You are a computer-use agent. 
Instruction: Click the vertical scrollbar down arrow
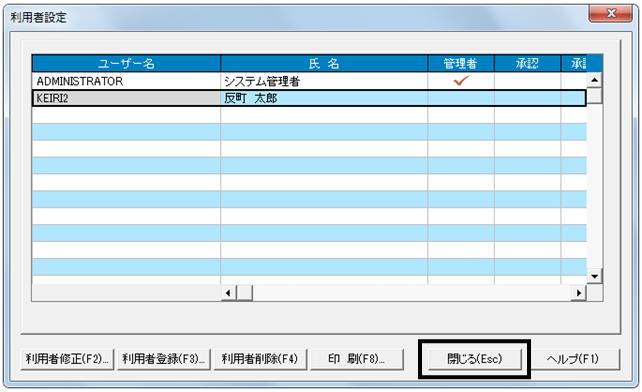[x=595, y=276]
